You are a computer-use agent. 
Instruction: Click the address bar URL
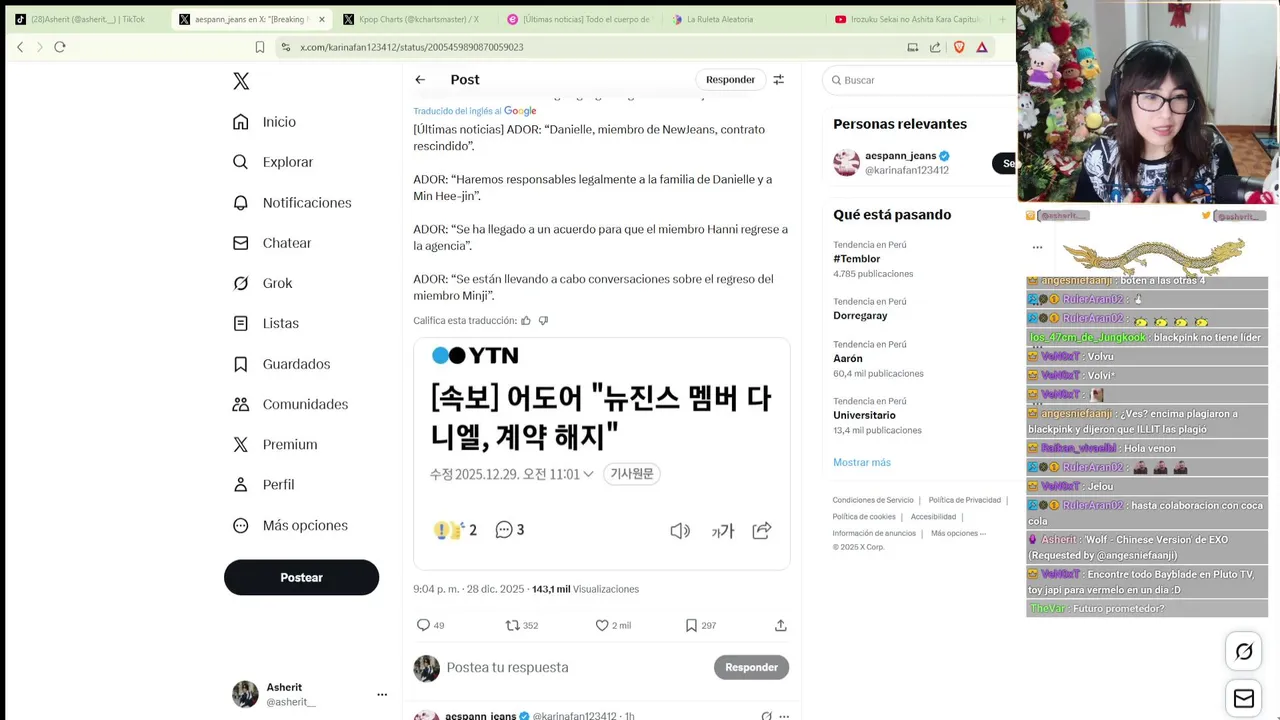click(x=412, y=47)
